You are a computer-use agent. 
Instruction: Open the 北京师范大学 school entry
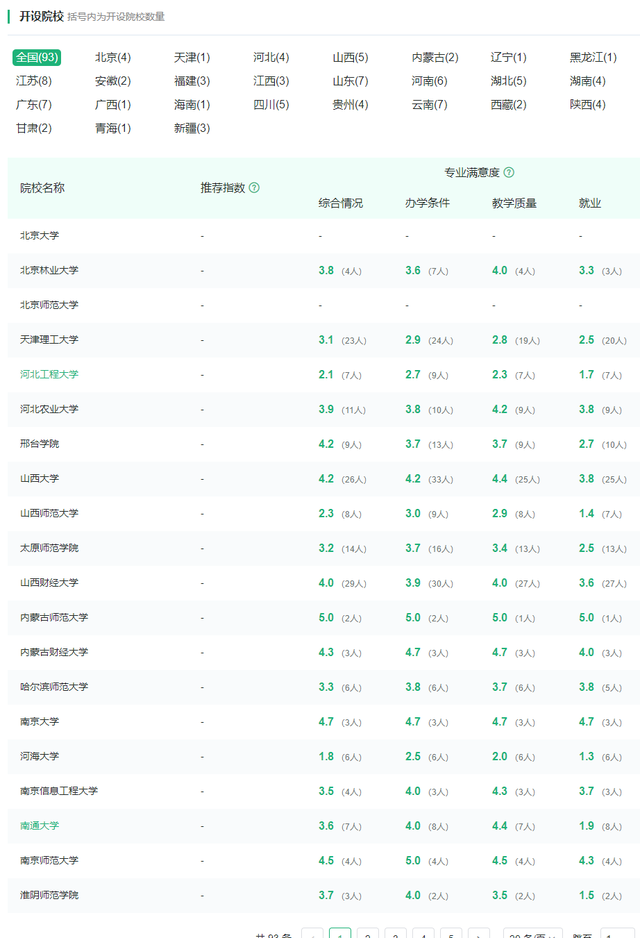(49, 305)
